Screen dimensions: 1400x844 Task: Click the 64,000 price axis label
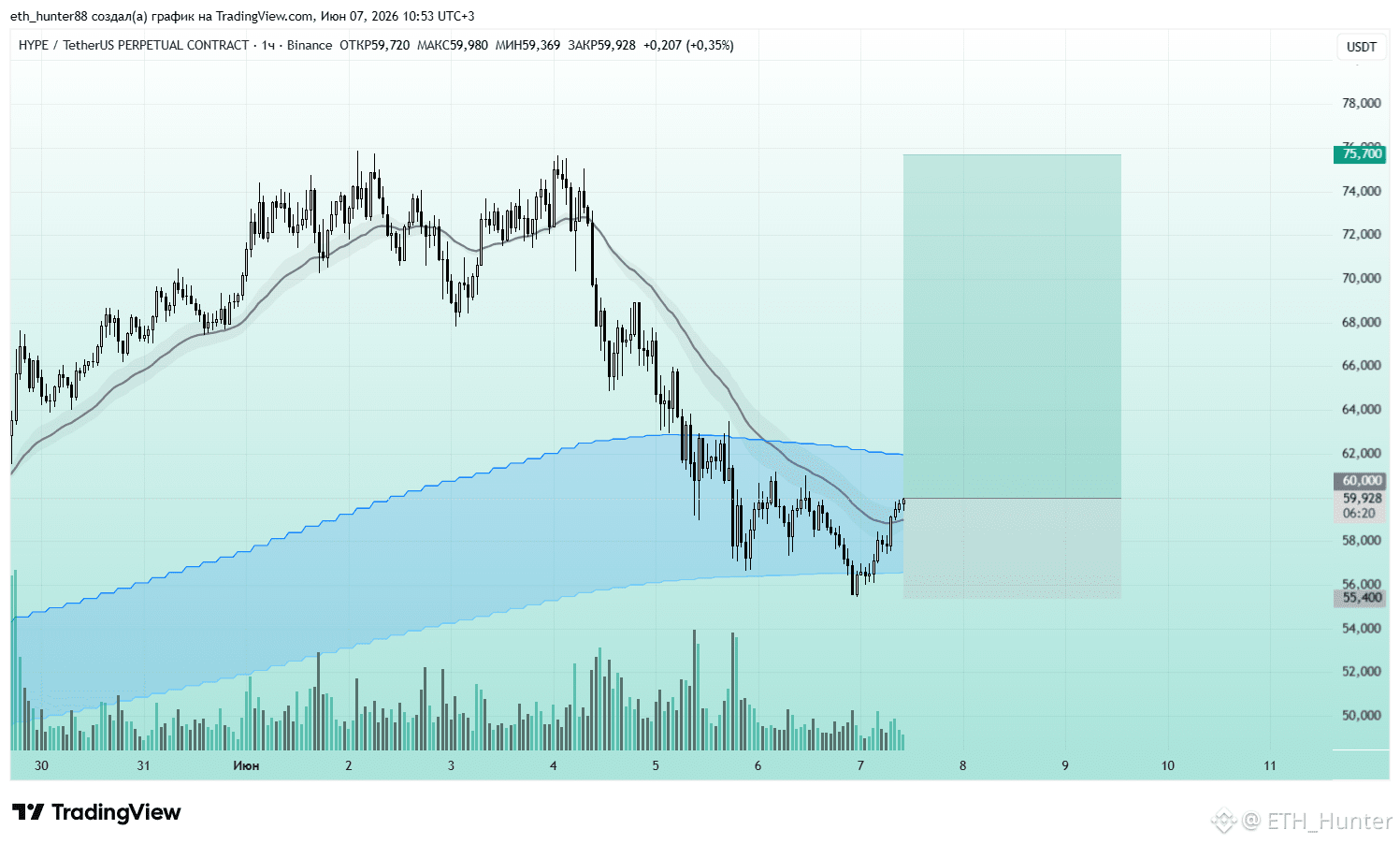pos(1362,409)
